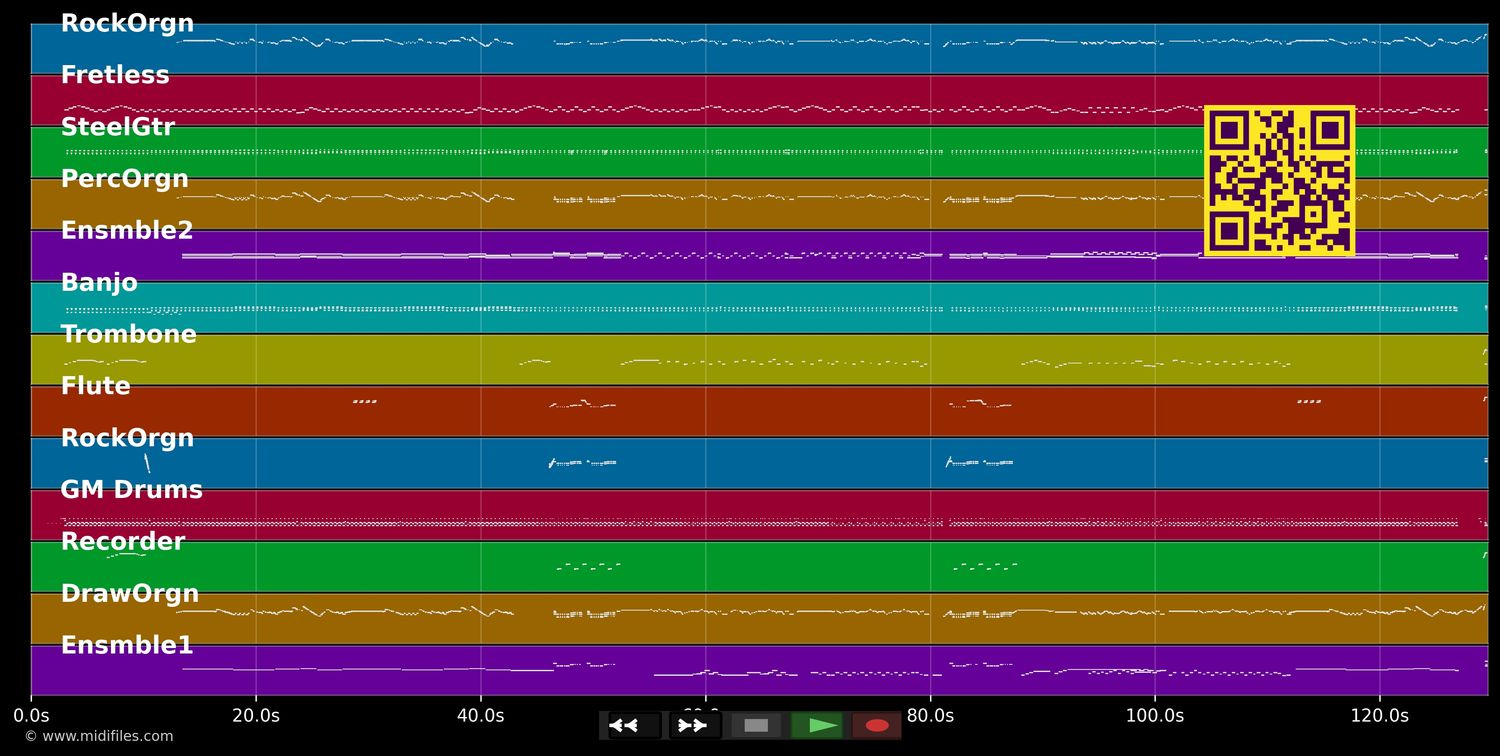Pick the Trombone track label
The height and width of the screenshot is (756, 1500).
click(x=129, y=335)
